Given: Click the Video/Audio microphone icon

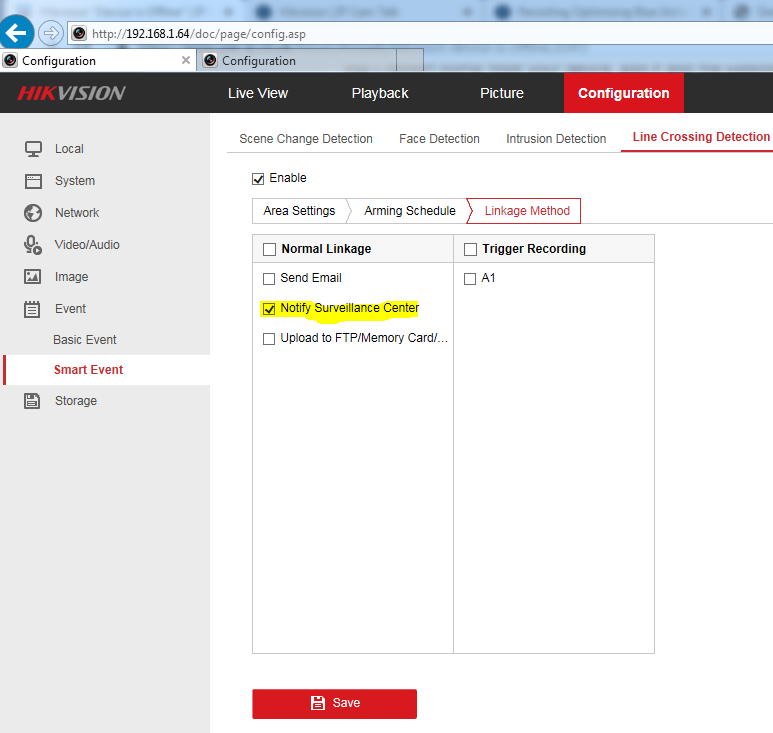Looking at the screenshot, I should pos(33,245).
